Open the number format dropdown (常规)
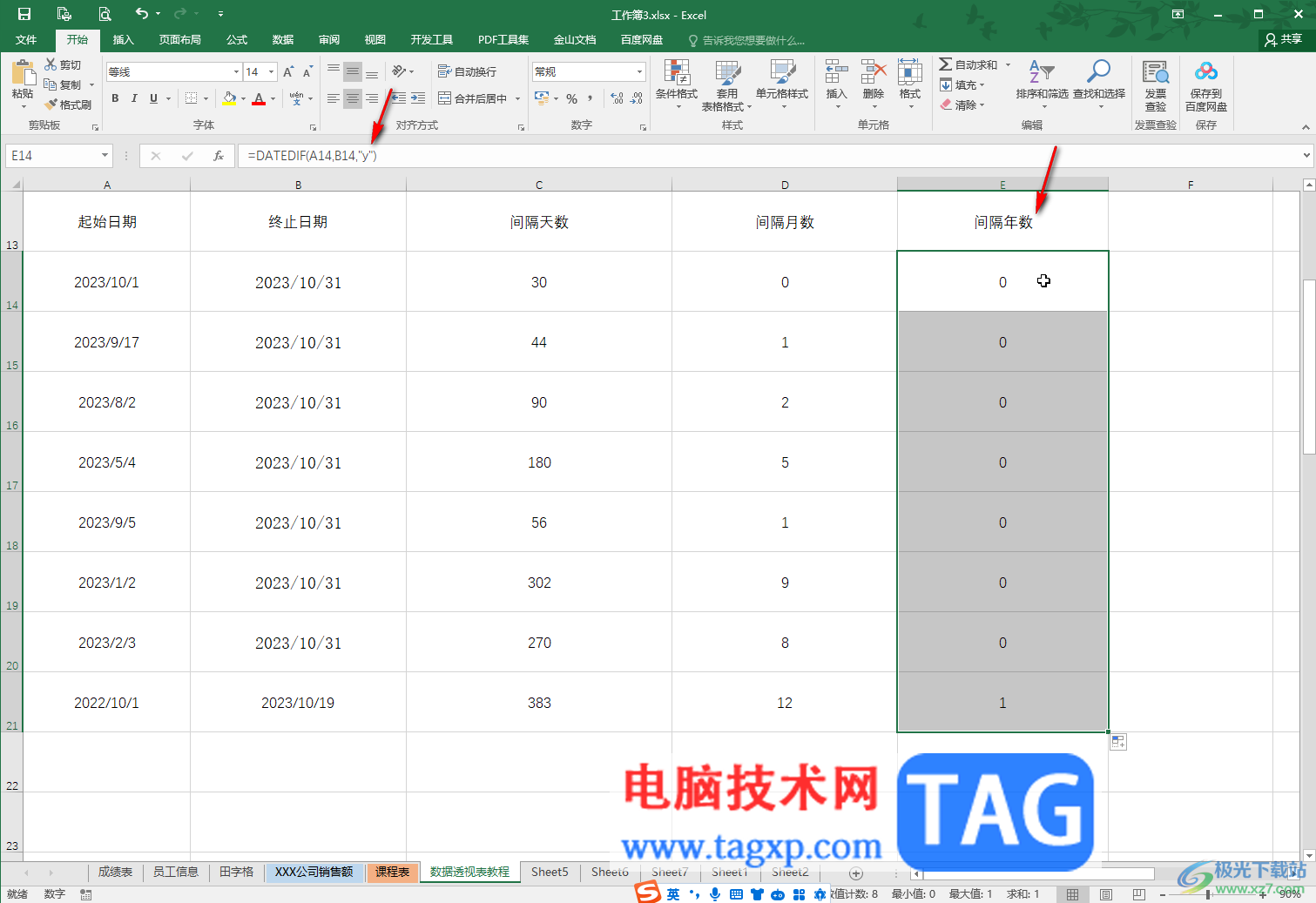Viewport: 1316px width, 903px height. (x=639, y=71)
